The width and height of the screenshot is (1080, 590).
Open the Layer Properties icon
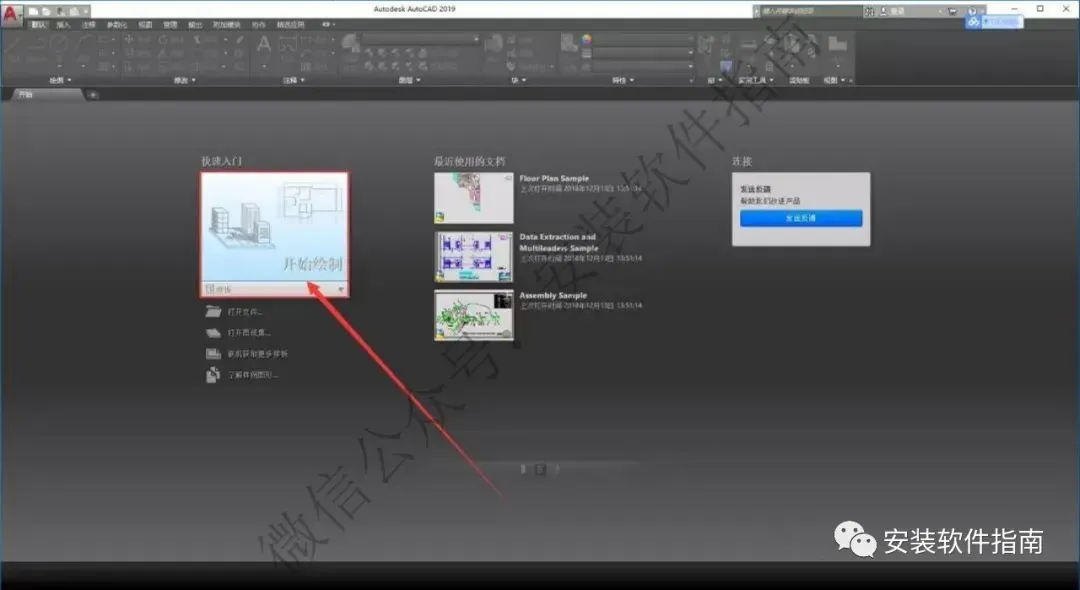[350, 44]
